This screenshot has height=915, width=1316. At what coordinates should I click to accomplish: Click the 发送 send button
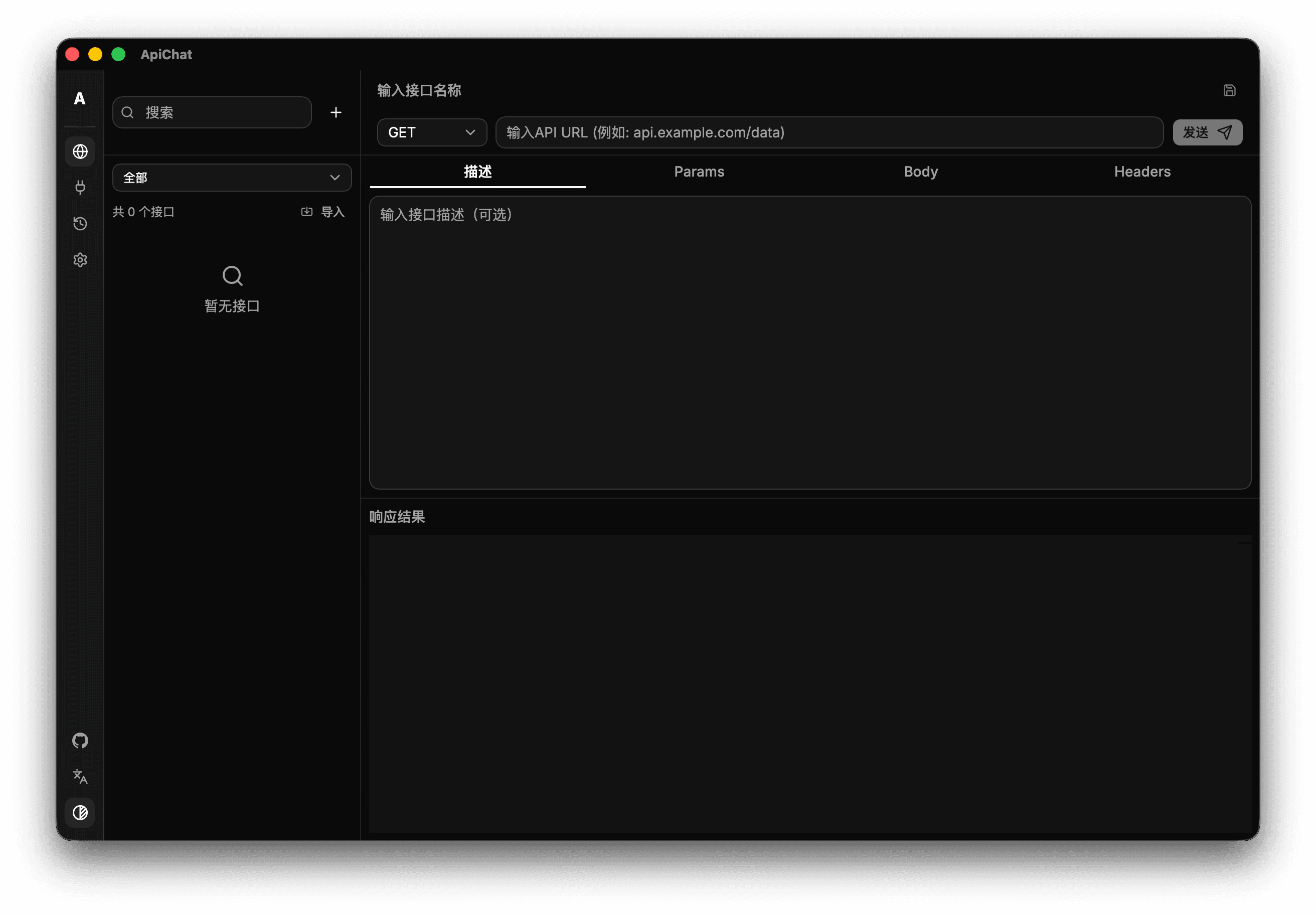(x=1207, y=132)
